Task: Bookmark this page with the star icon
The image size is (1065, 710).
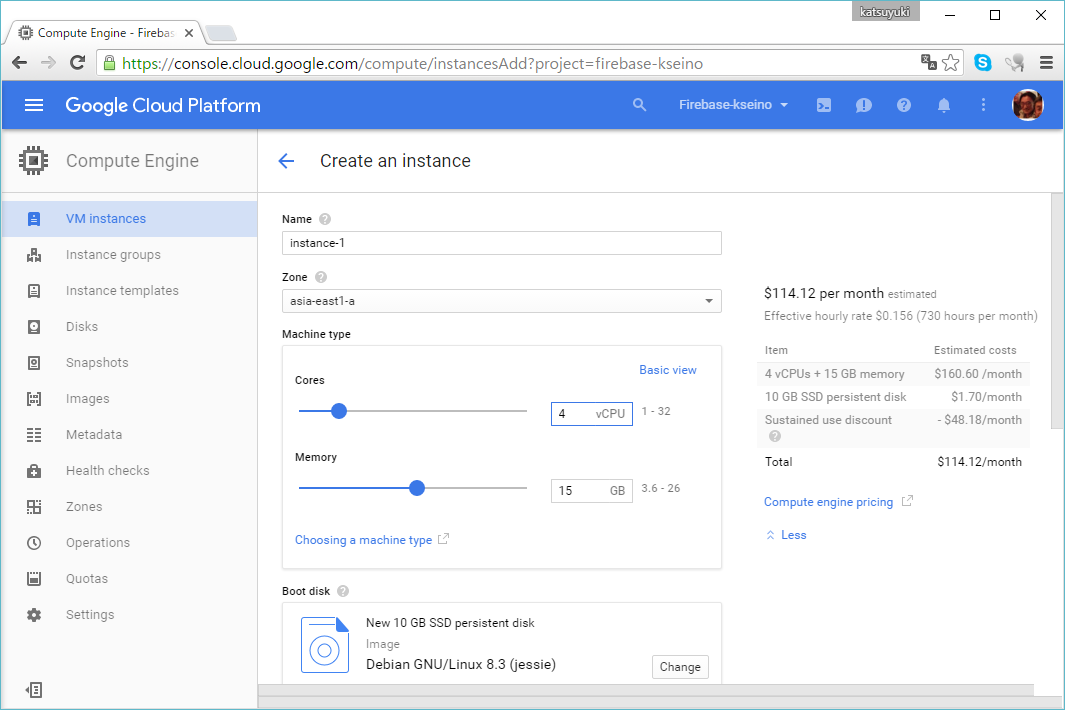Action: pyautogui.click(x=951, y=63)
